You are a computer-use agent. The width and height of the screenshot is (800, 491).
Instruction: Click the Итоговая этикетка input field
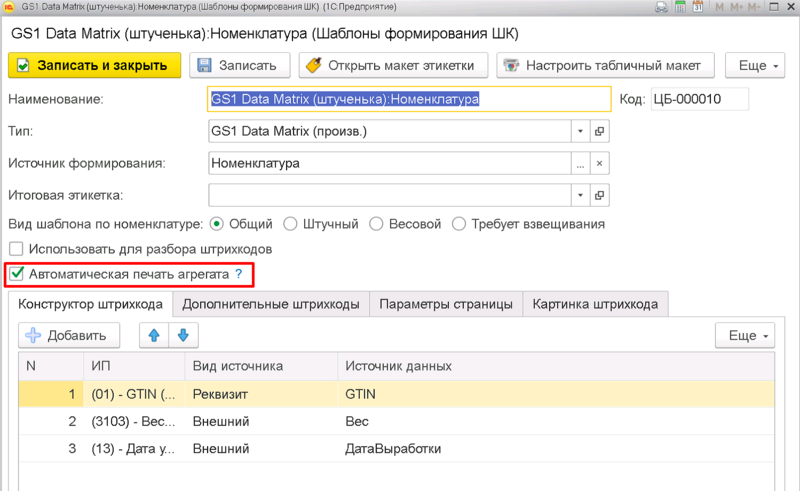click(389, 195)
